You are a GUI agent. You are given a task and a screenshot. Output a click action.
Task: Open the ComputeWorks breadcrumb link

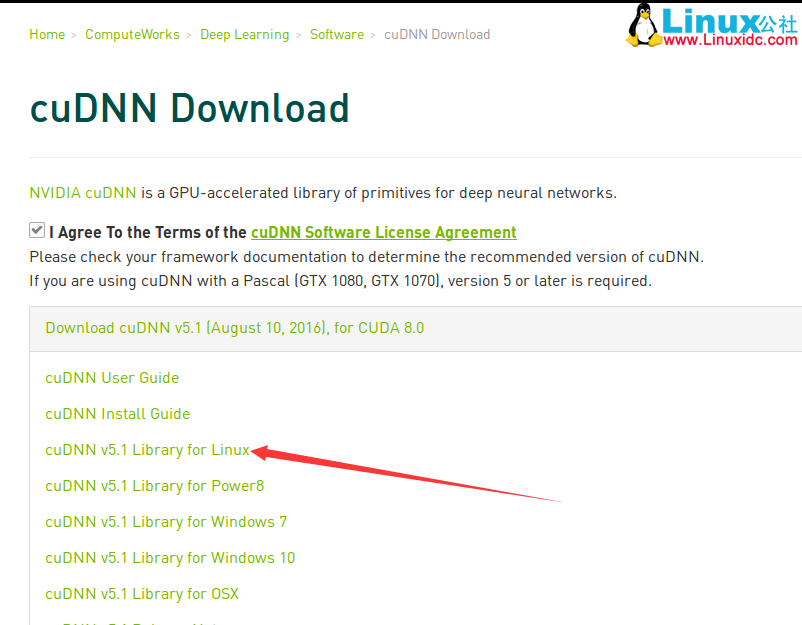[132, 34]
